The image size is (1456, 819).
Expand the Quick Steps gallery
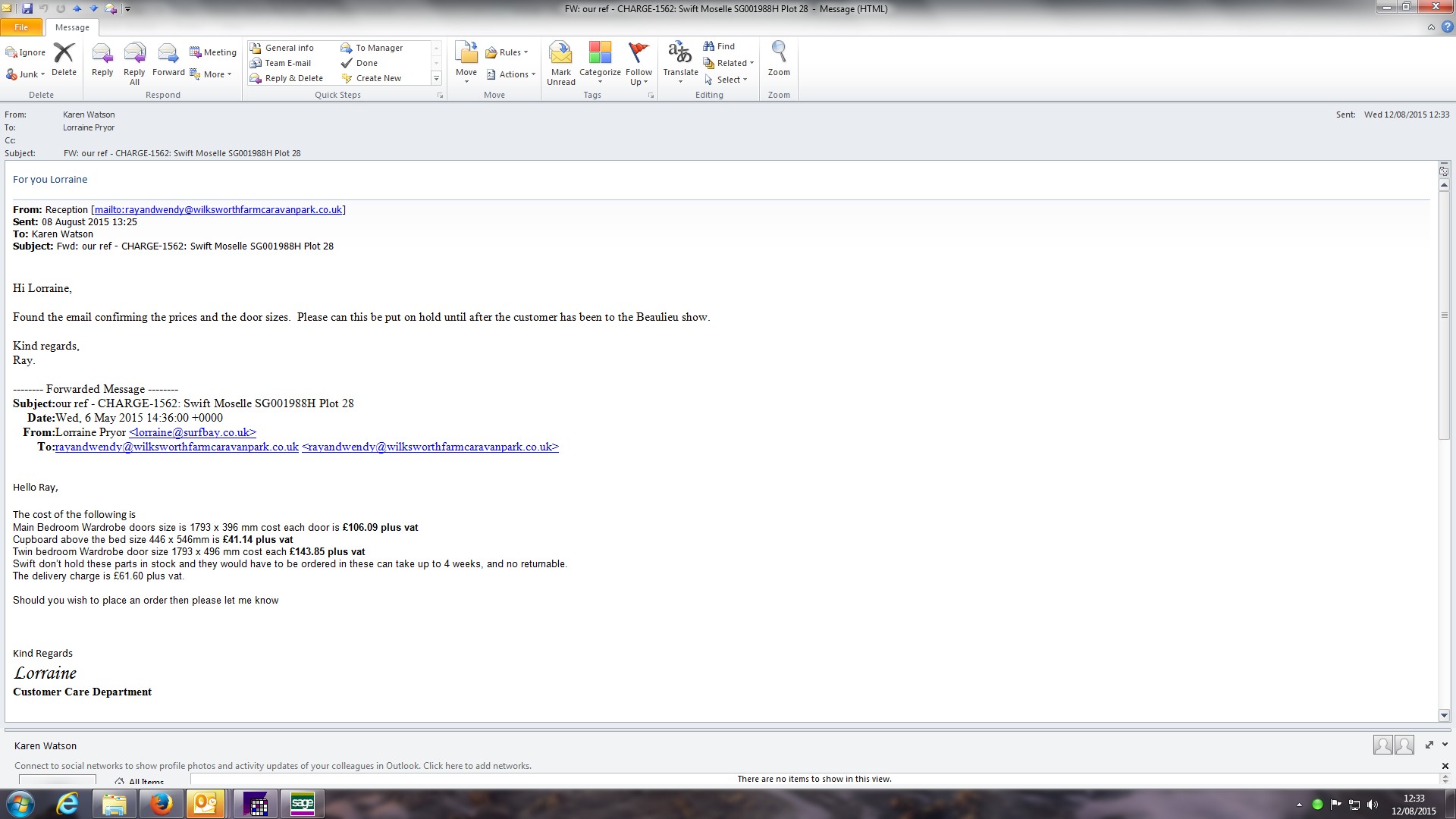(x=436, y=78)
